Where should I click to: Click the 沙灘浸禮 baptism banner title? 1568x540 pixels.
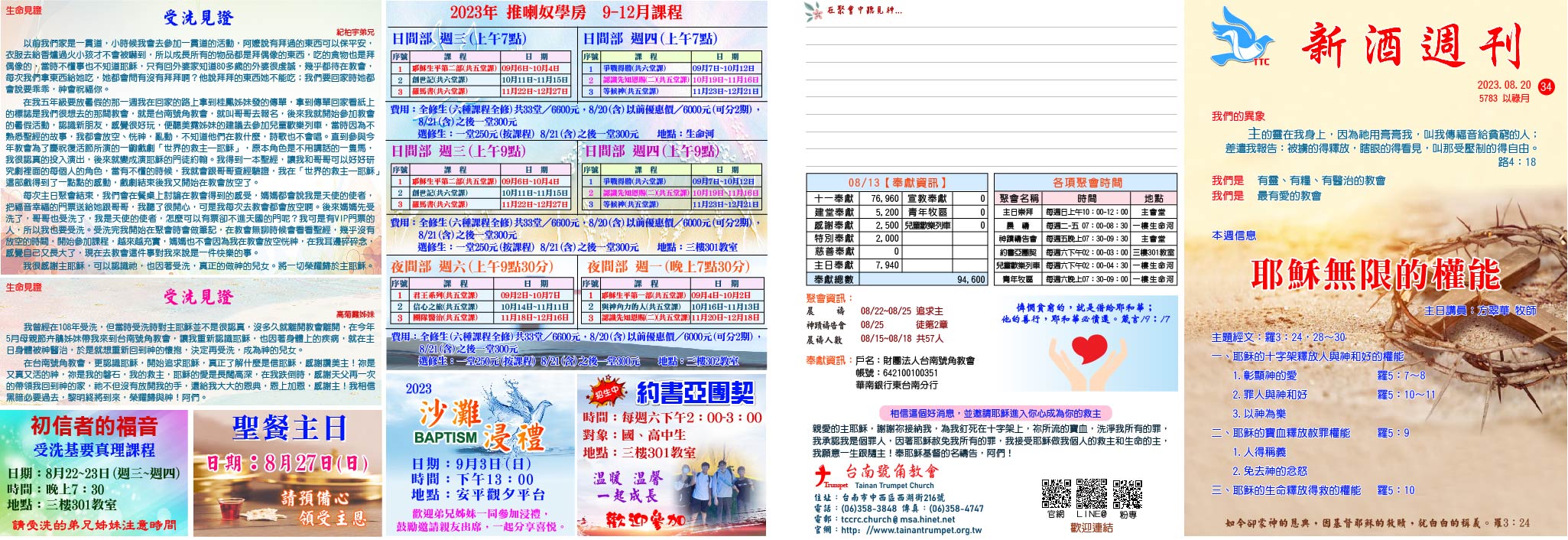click(x=481, y=425)
